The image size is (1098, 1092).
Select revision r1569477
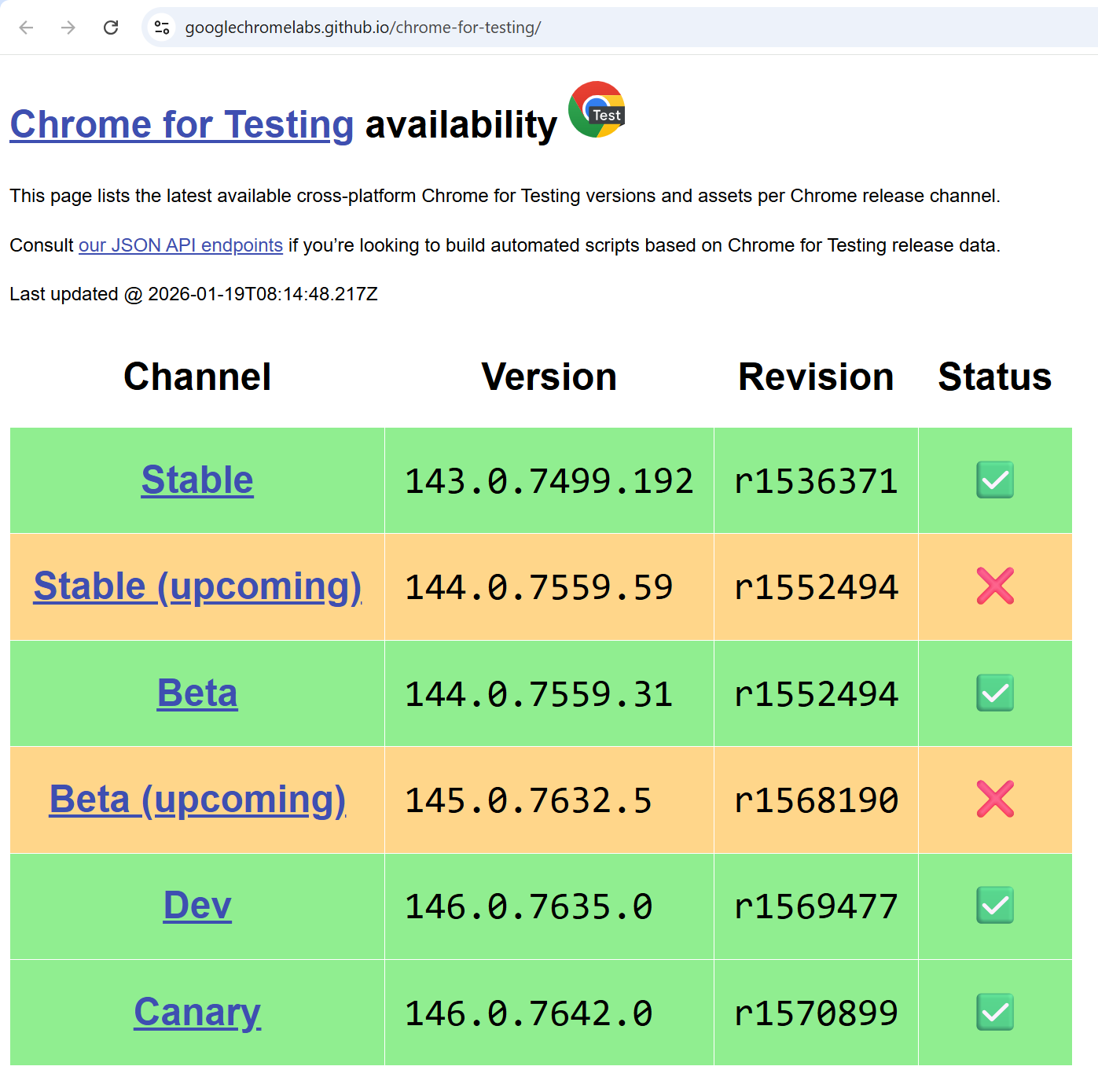tap(816, 906)
